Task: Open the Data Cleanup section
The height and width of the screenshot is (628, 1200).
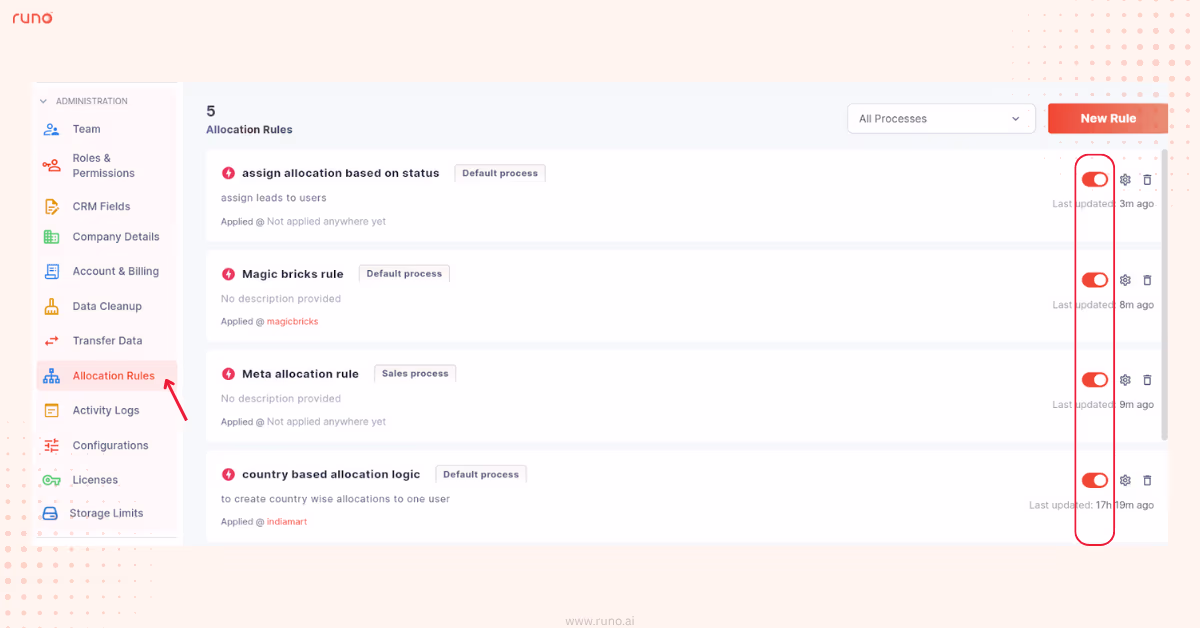Action: coord(52,305)
